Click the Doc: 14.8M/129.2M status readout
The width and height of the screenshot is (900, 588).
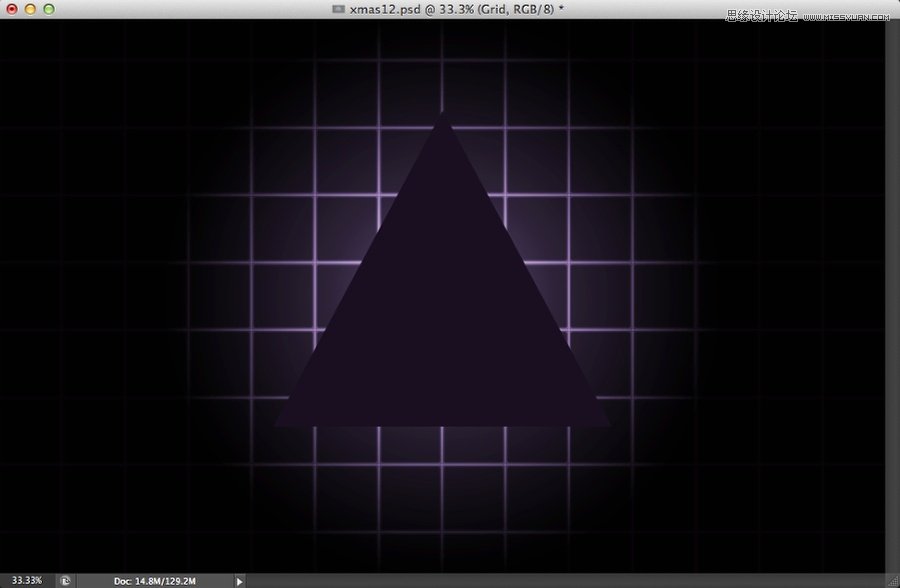tap(154, 581)
